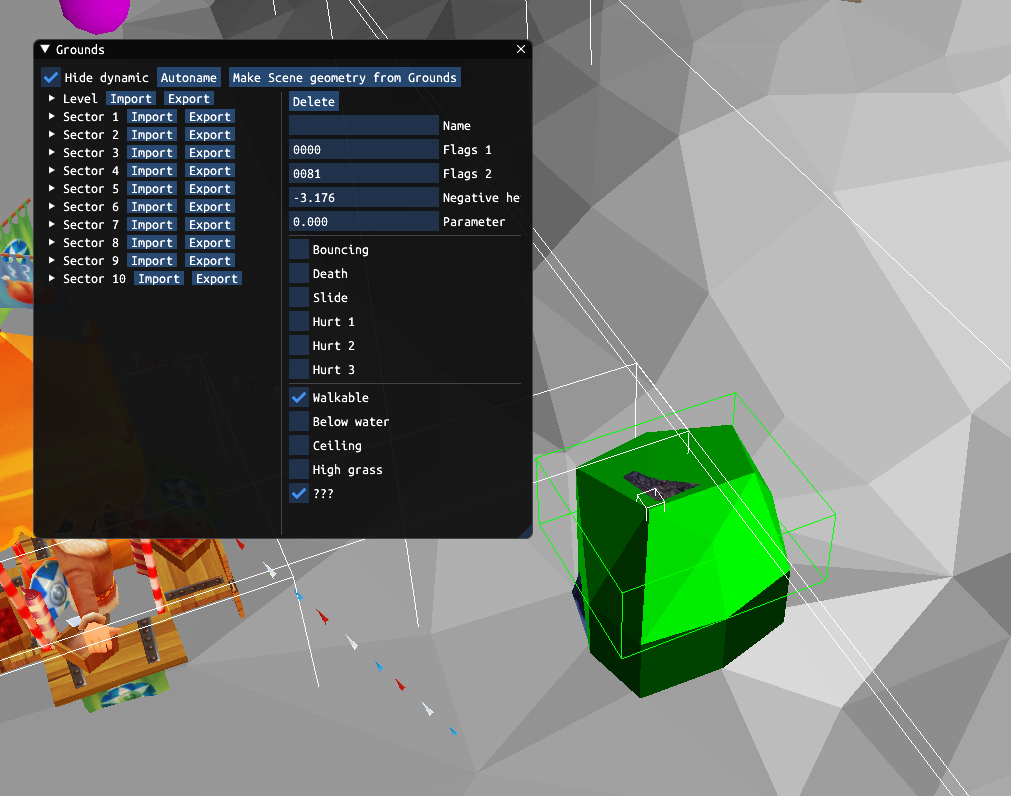This screenshot has width=1011, height=796.
Task: Import grounds for Sector 6
Action: click(x=152, y=207)
